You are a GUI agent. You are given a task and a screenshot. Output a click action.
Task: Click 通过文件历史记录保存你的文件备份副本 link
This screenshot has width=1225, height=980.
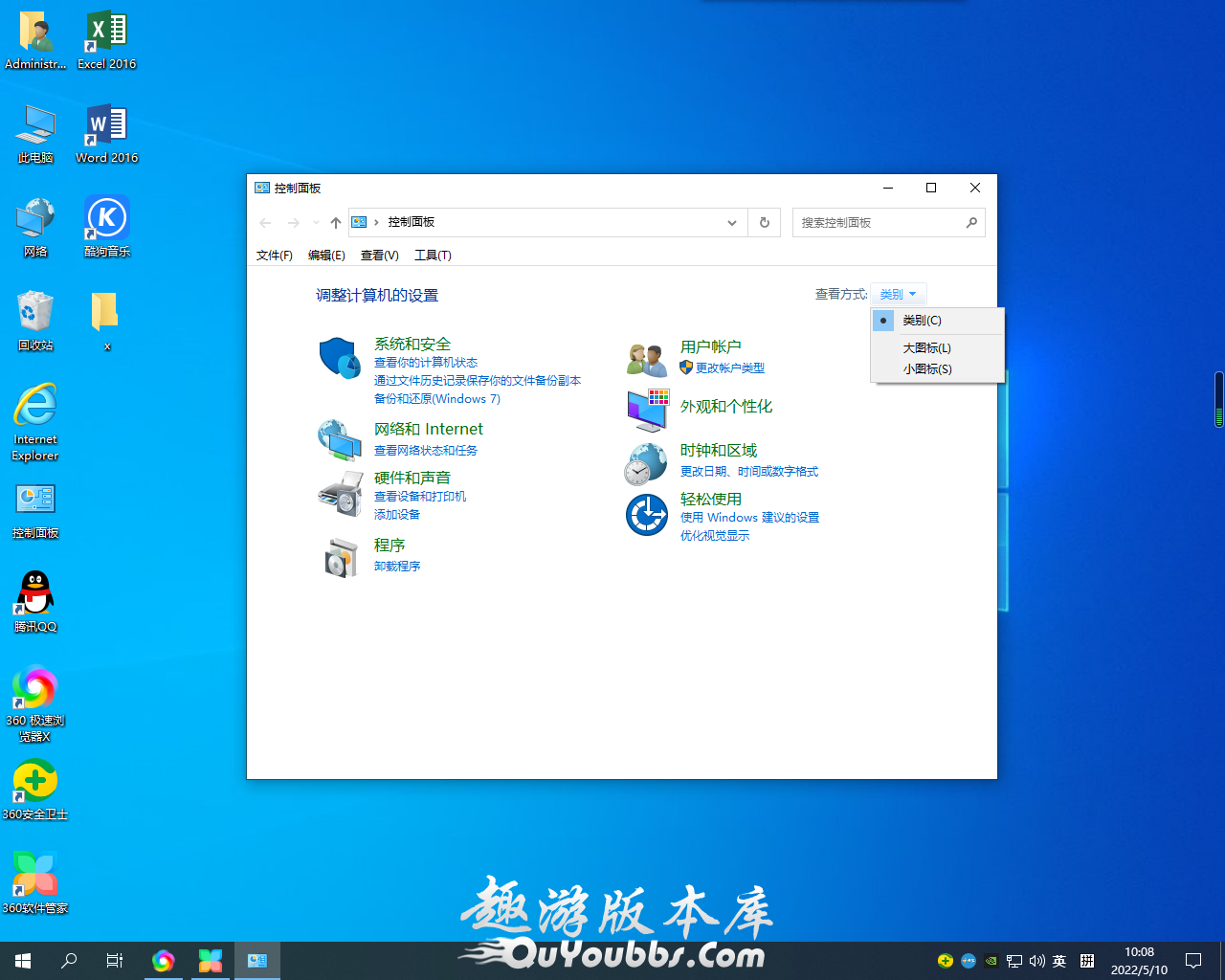pyautogui.click(x=478, y=381)
